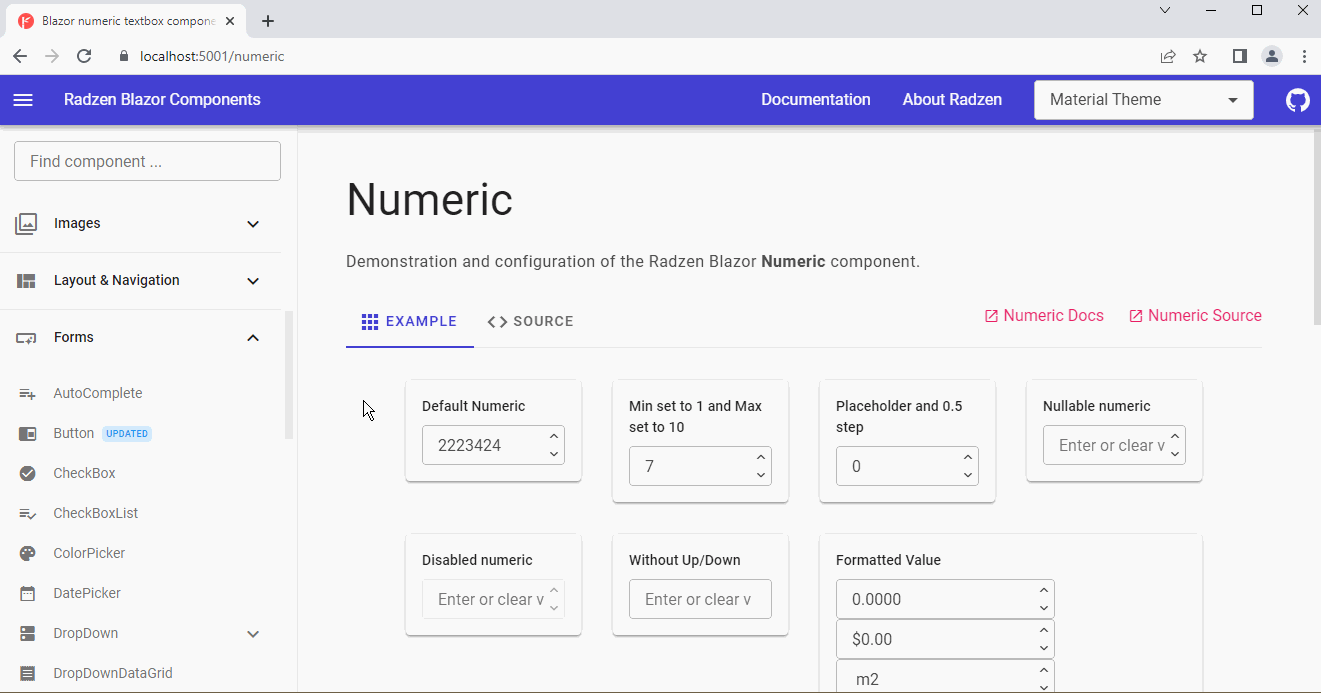Click the DatePicker calendar icon
Screen dimensions: 1321x693
(28, 594)
